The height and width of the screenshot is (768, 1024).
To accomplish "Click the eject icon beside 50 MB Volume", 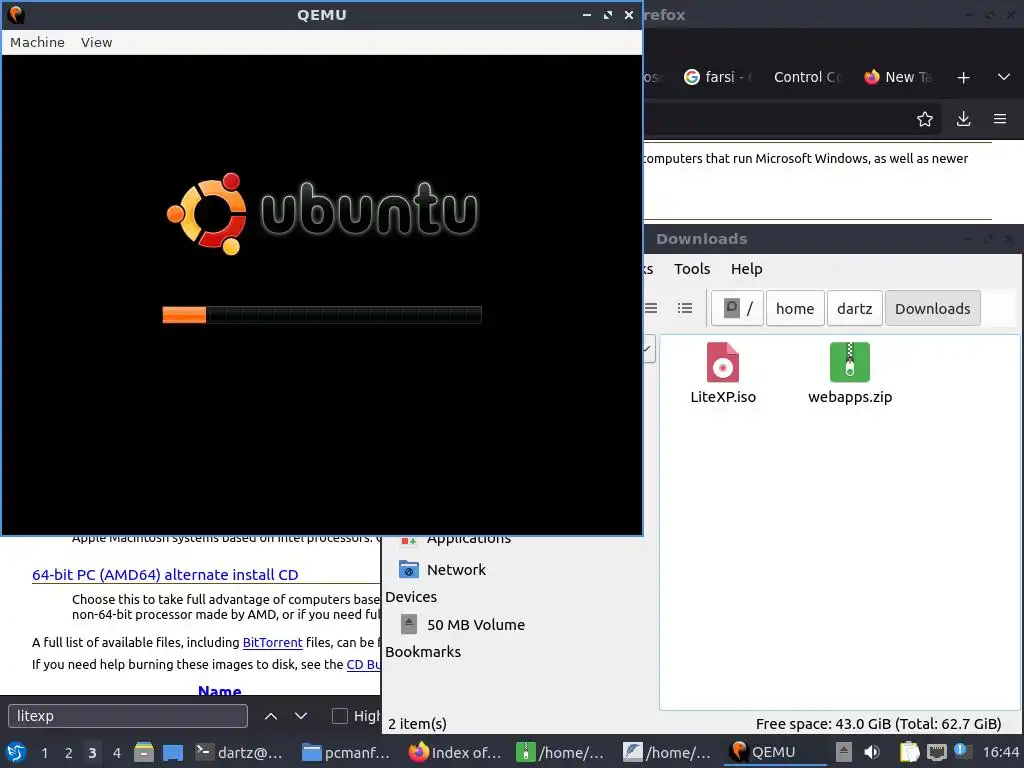I will coord(409,625).
